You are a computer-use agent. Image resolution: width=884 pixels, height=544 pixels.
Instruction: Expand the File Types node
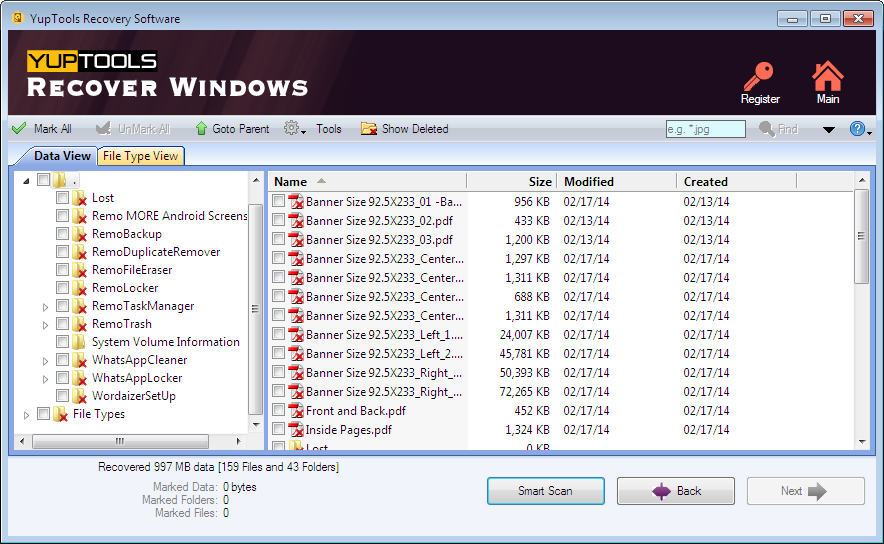coord(26,415)
